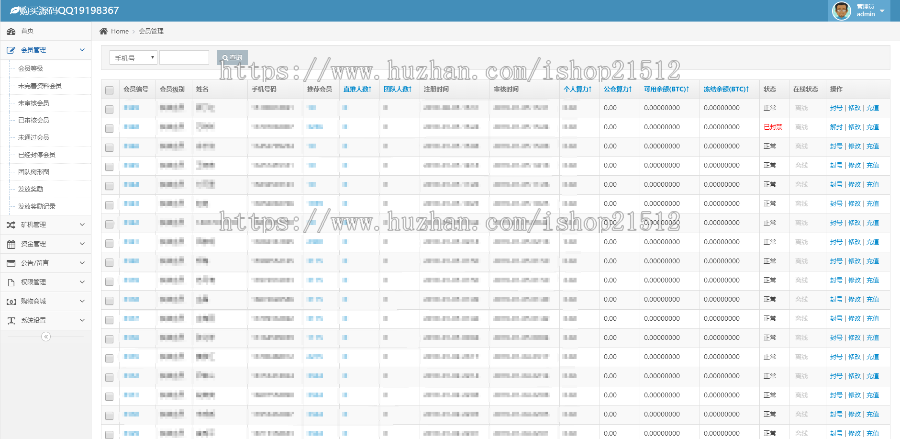The width and height of the screenshot is (900, 439).
Task: Click the 会员编号 column header
Action: point(136,90)
